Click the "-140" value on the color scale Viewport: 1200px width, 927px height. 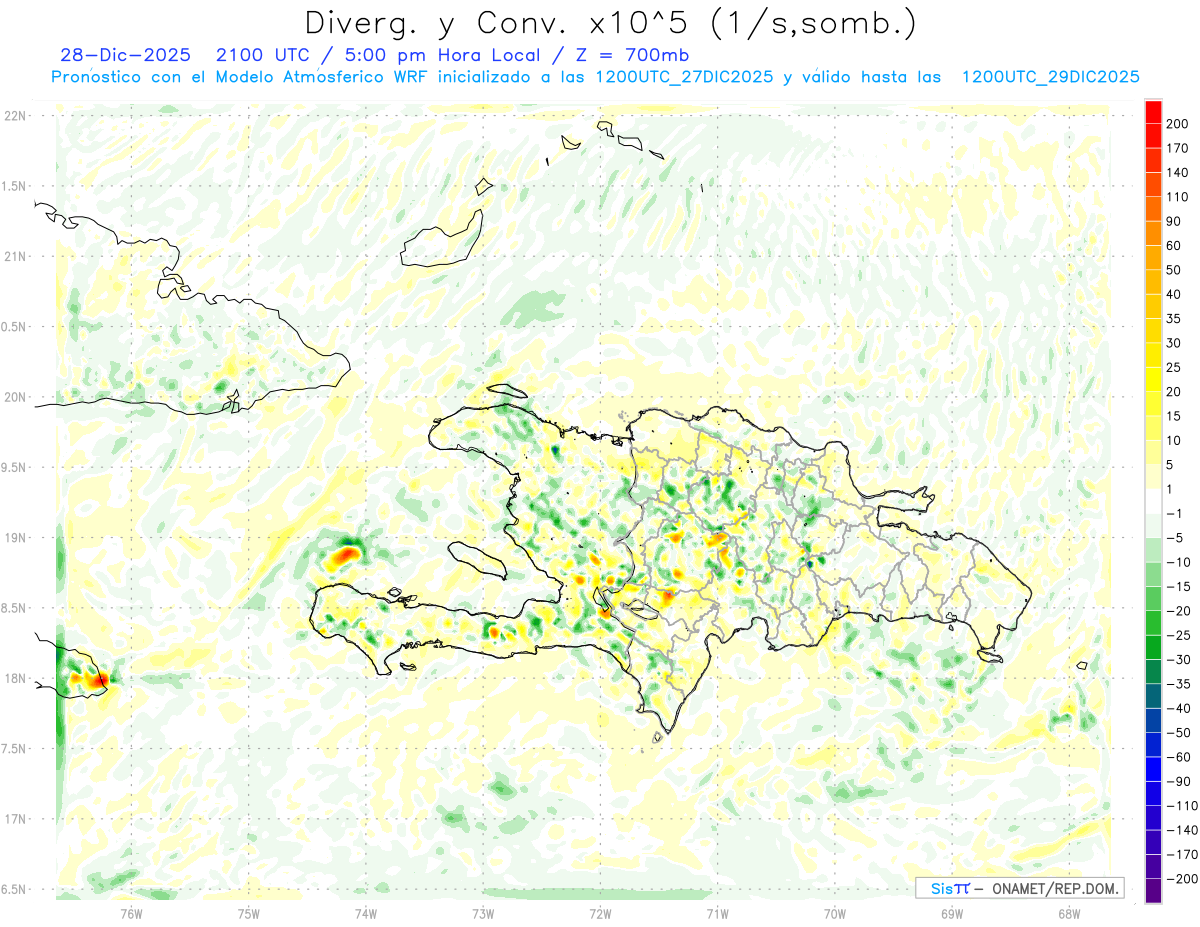coord(1181,830)
